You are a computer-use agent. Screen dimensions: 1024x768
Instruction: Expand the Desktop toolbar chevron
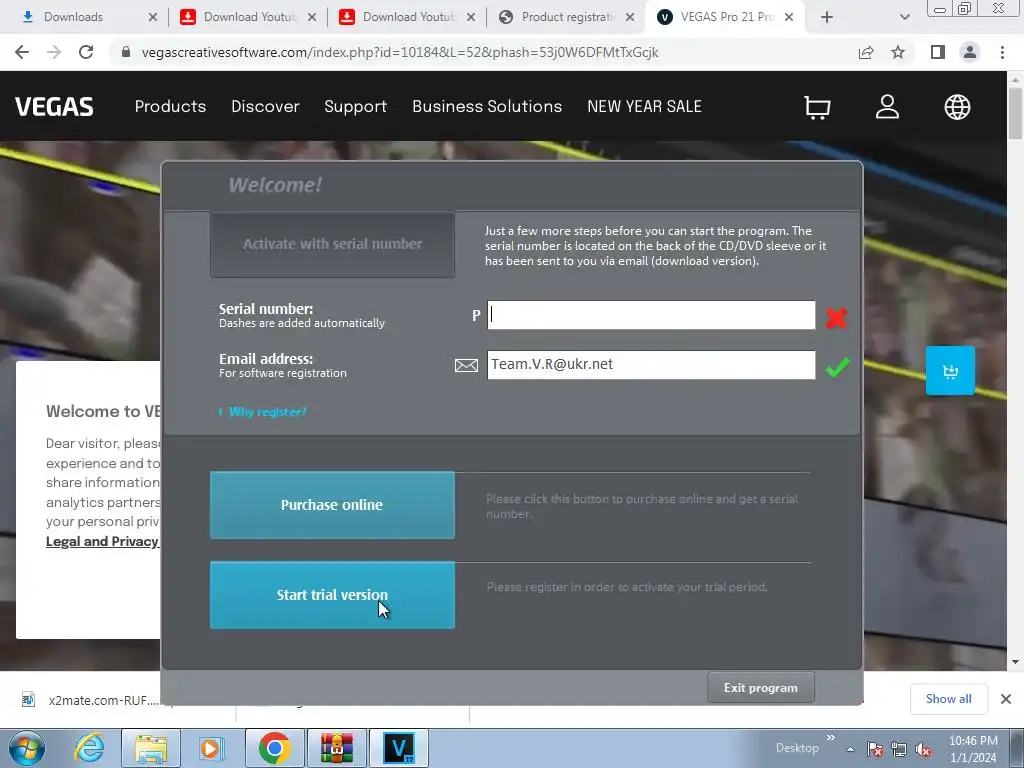click(830, 737)
